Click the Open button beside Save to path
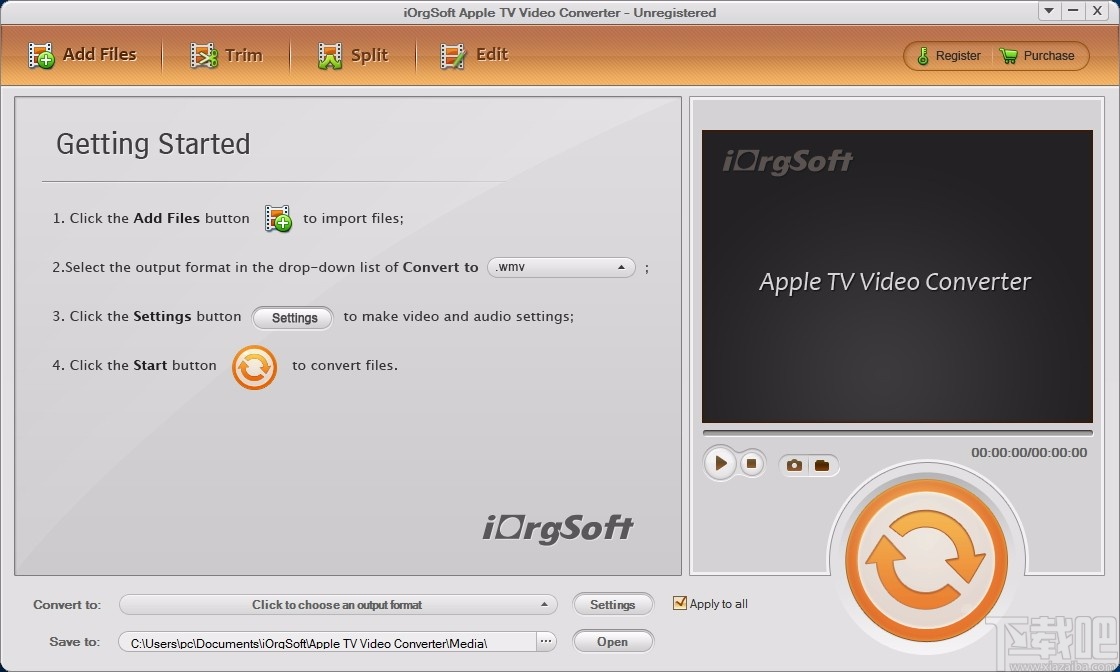 coord(613,641)
